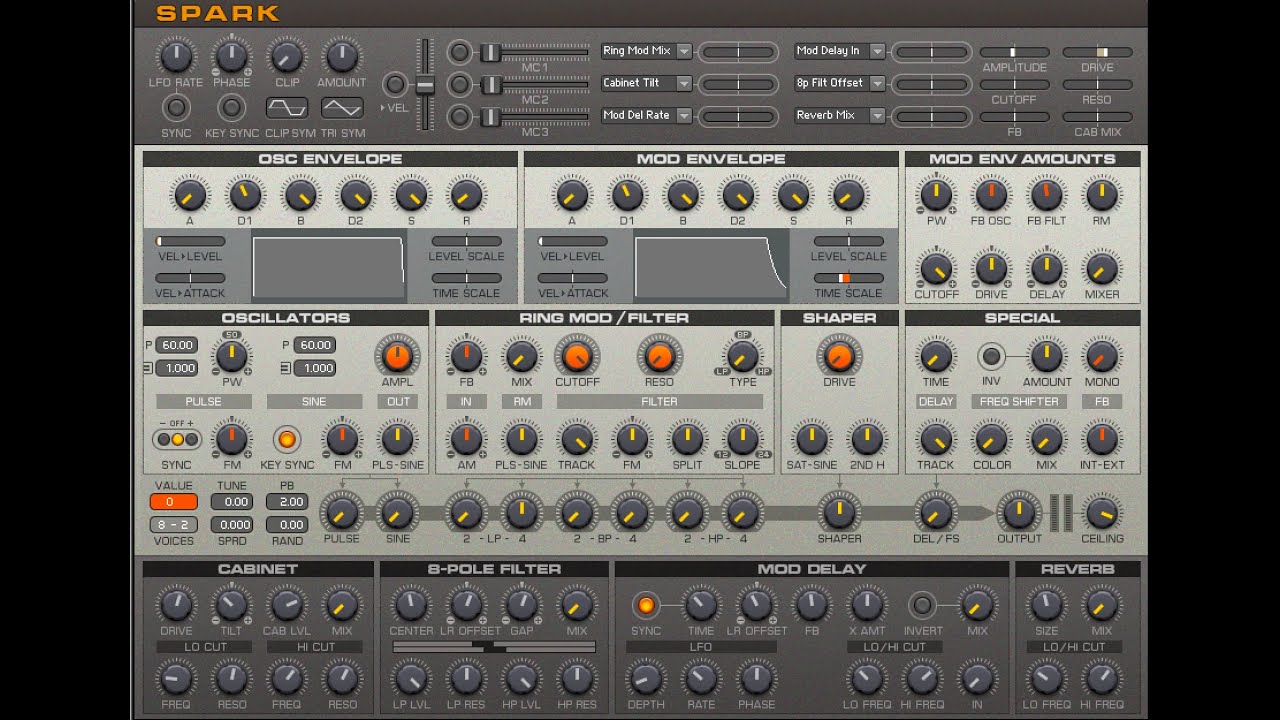Click the filter TYPE knob
Screen dimensions: 1280x720
[742, 356]
